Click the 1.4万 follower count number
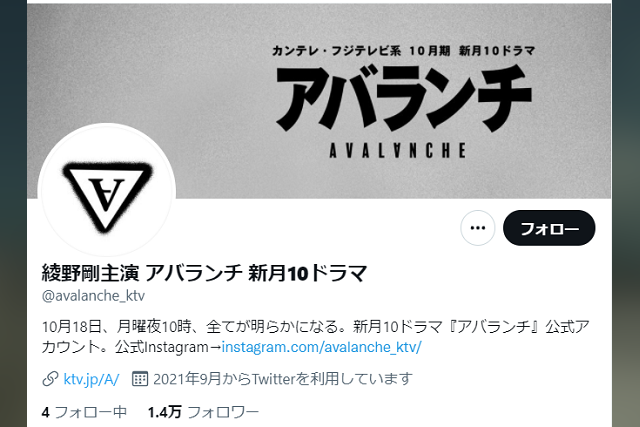Viewport: 640px width, 427px height. 164,412
